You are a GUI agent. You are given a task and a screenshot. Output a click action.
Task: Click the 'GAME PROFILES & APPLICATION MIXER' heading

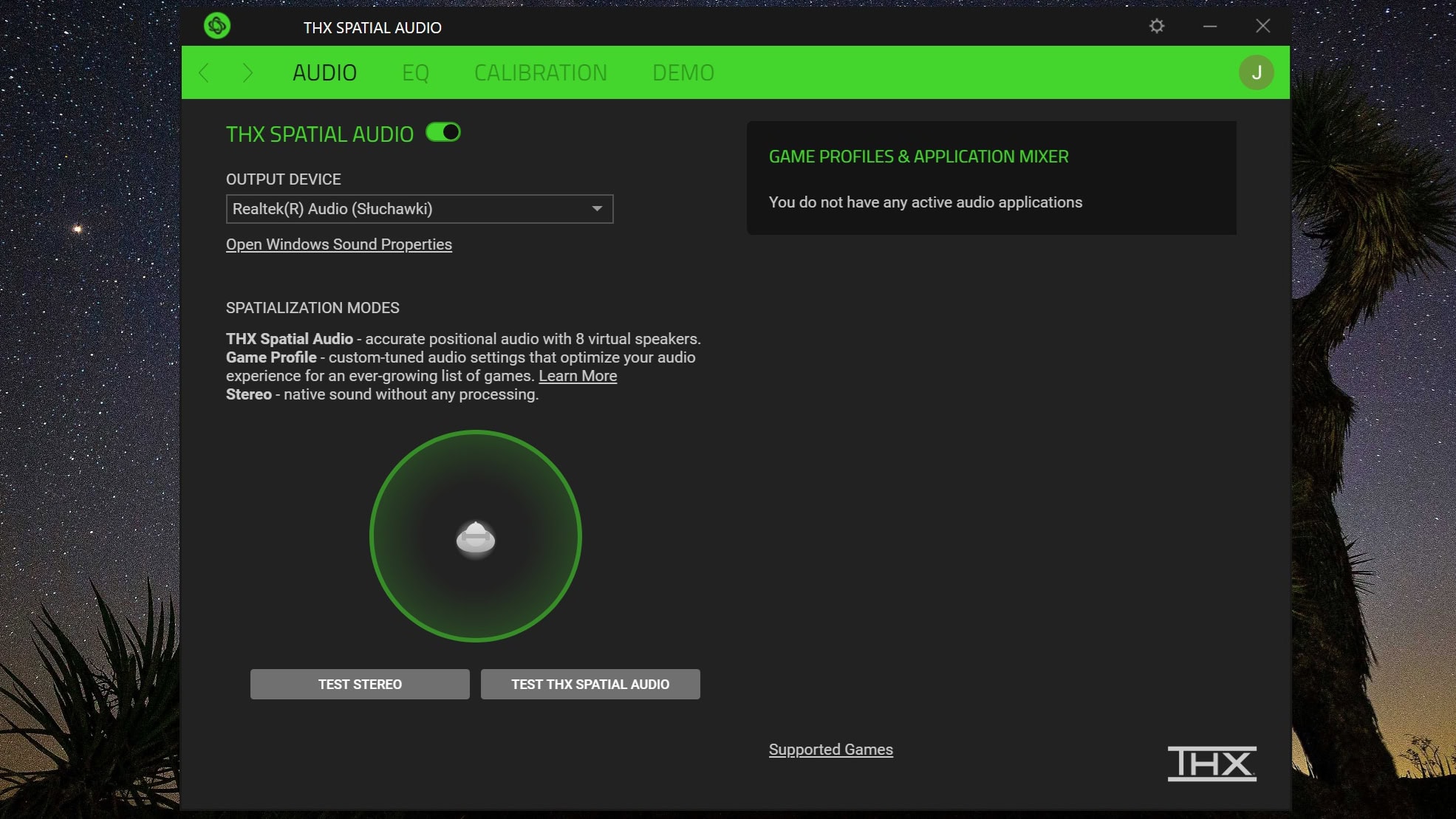(918, 157)
